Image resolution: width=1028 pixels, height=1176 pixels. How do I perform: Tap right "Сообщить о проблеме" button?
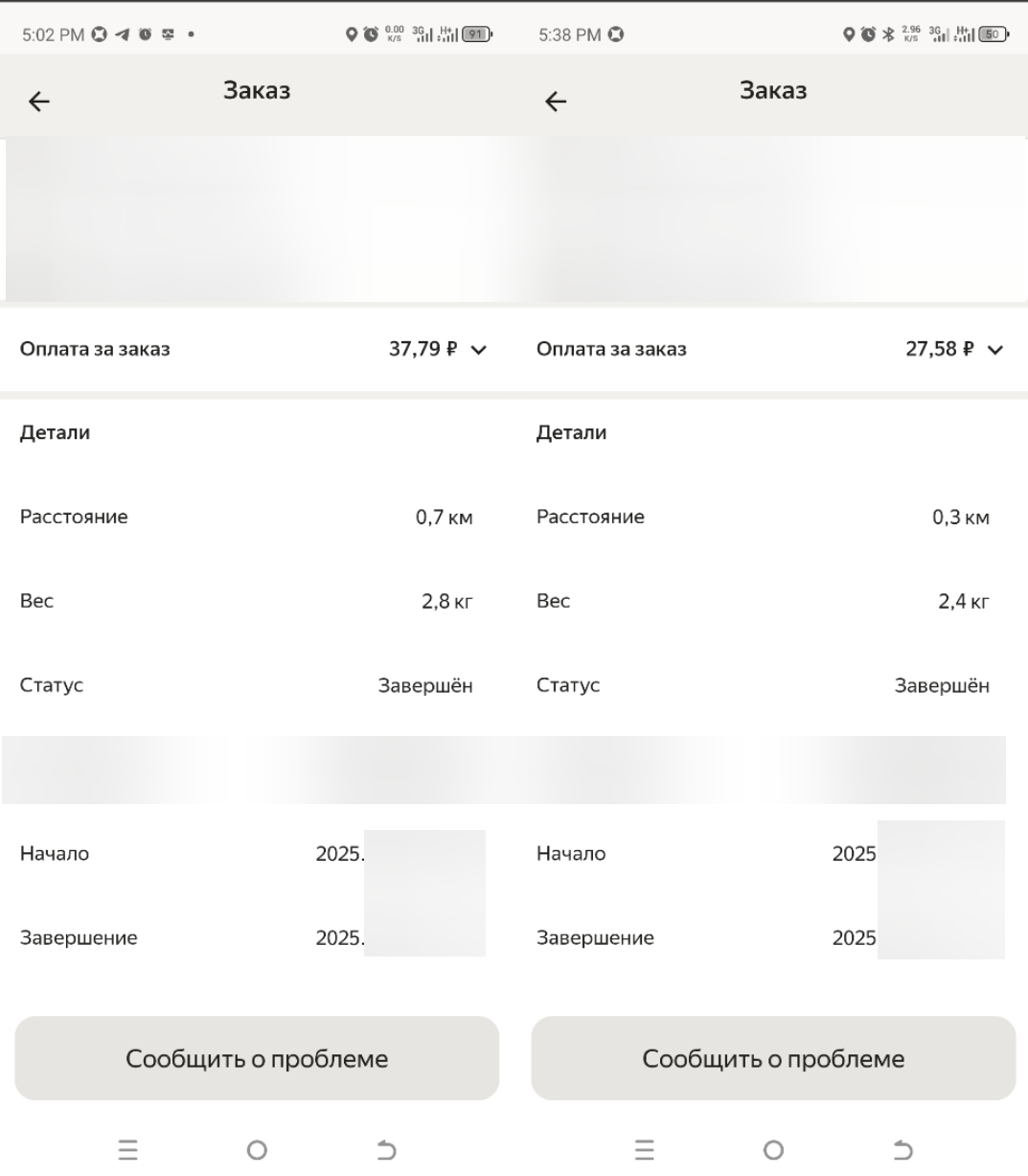point(773,1058)
